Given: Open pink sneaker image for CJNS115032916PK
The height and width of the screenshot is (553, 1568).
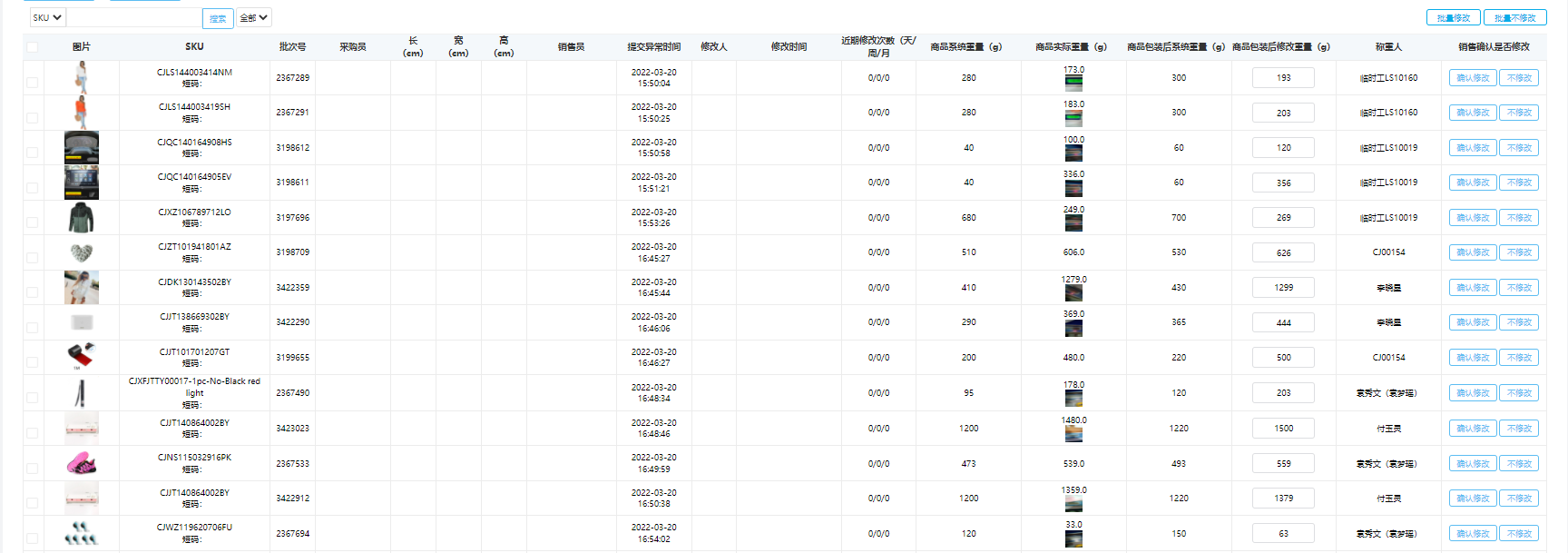Looking at the screenshot, I should coord(81,464).
